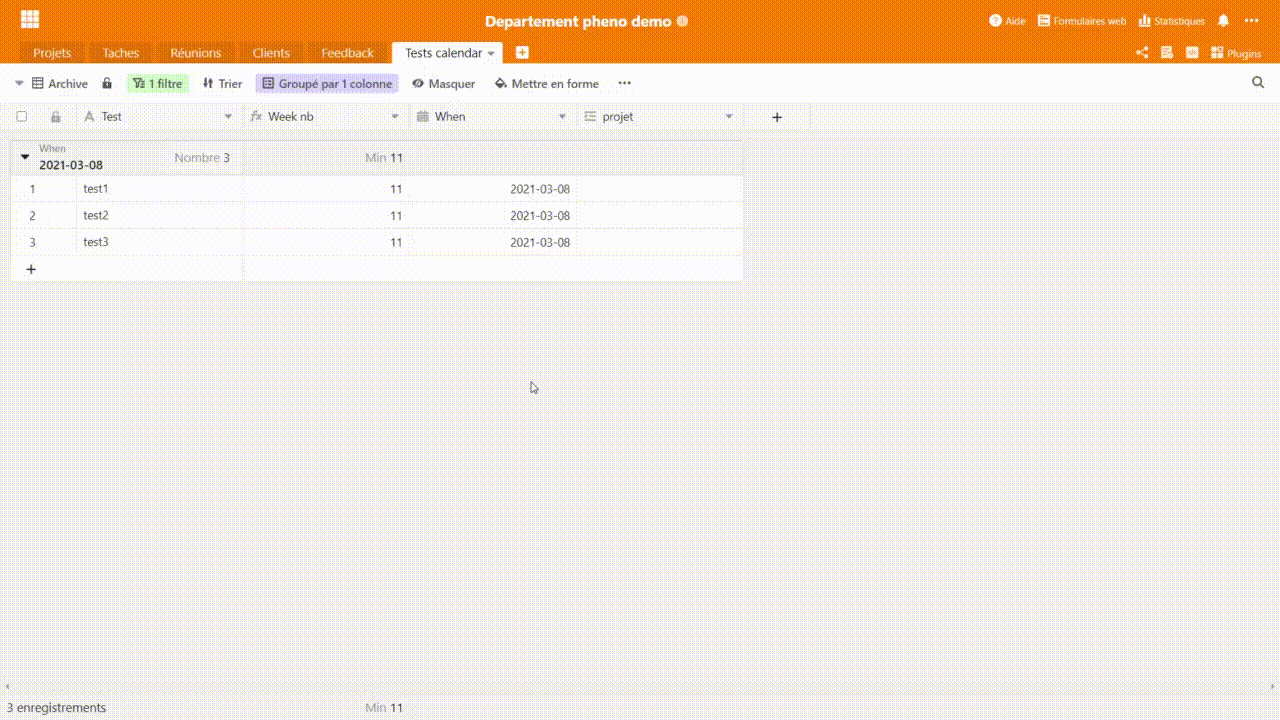Click the view lock icon beside Archive

point(107,84)
